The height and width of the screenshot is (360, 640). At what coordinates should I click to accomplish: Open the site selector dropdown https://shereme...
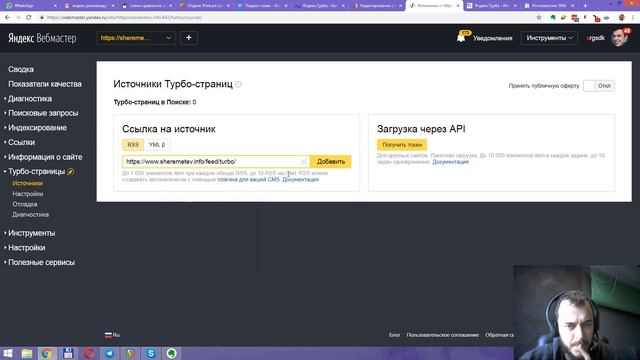(x=136, y=38)
